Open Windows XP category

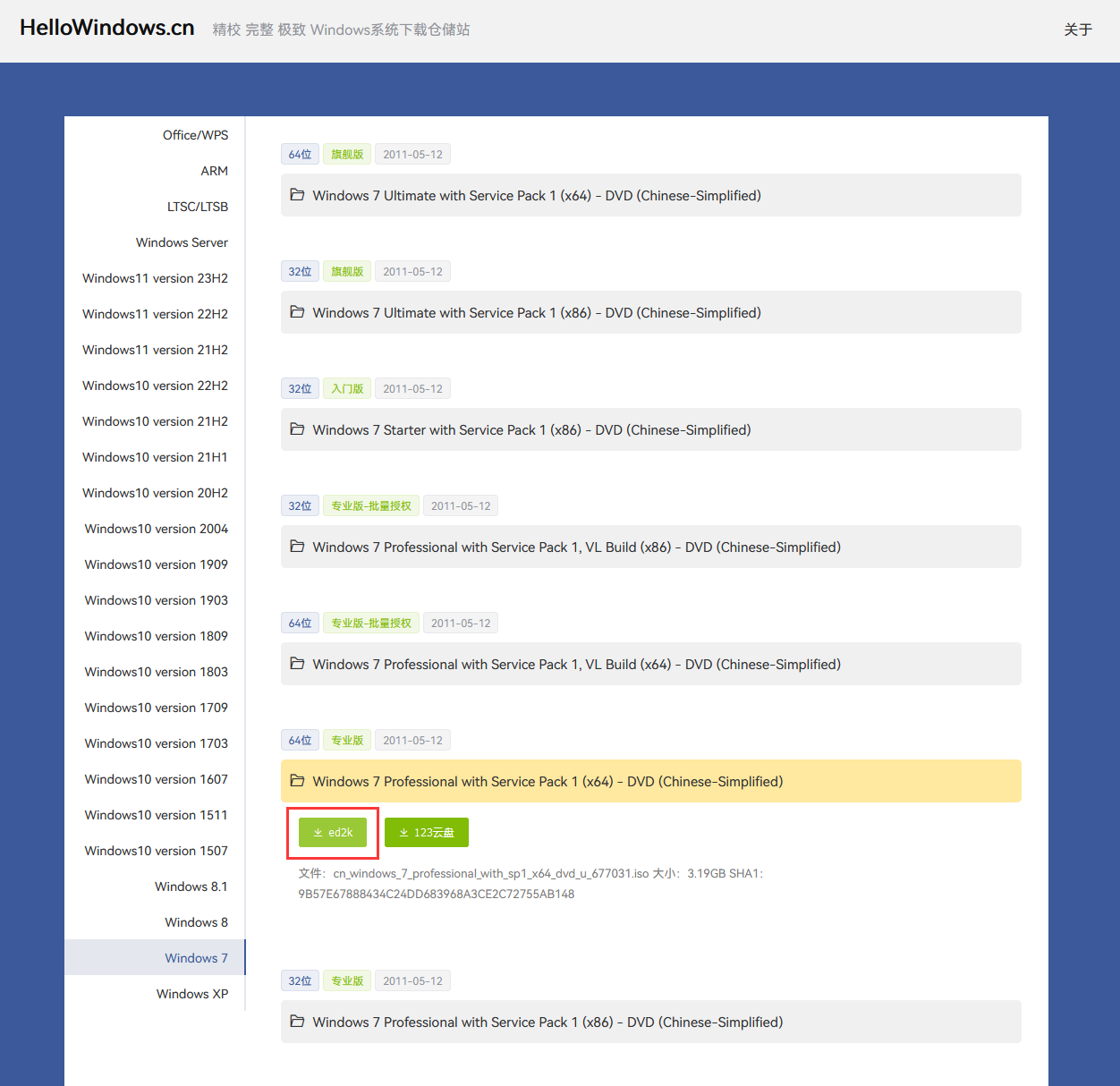tap(155, 994)
